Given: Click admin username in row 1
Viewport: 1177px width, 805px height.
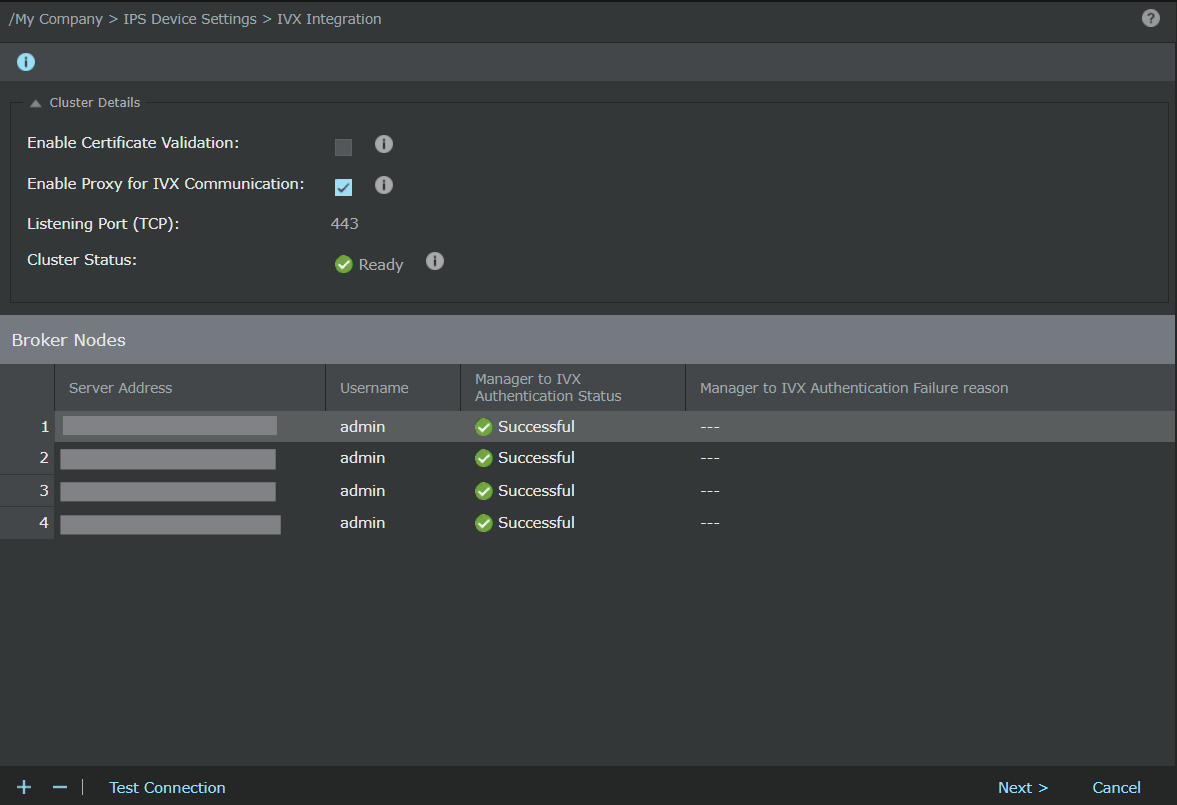Looking at the screenshot, I should (x=363, y=427).
